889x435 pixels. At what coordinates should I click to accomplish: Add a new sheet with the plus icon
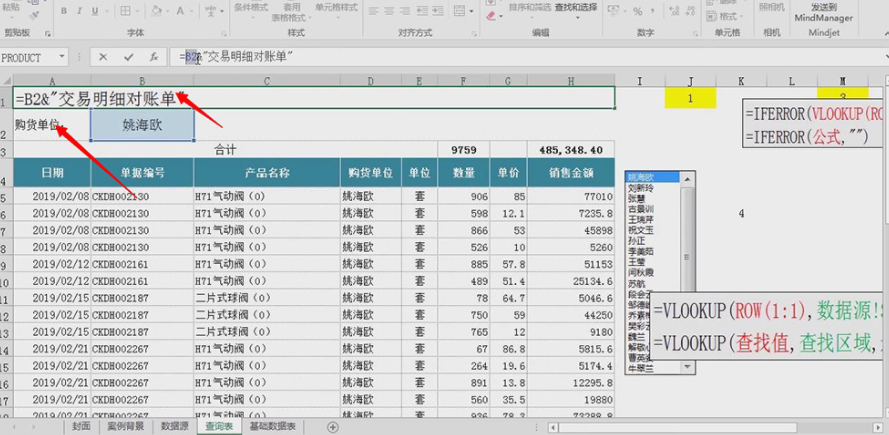tap(333, 426)
